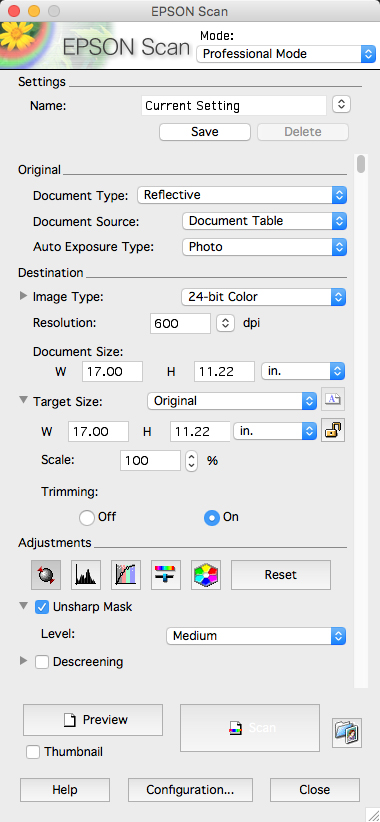Click the settings Name field

[234, 105]
